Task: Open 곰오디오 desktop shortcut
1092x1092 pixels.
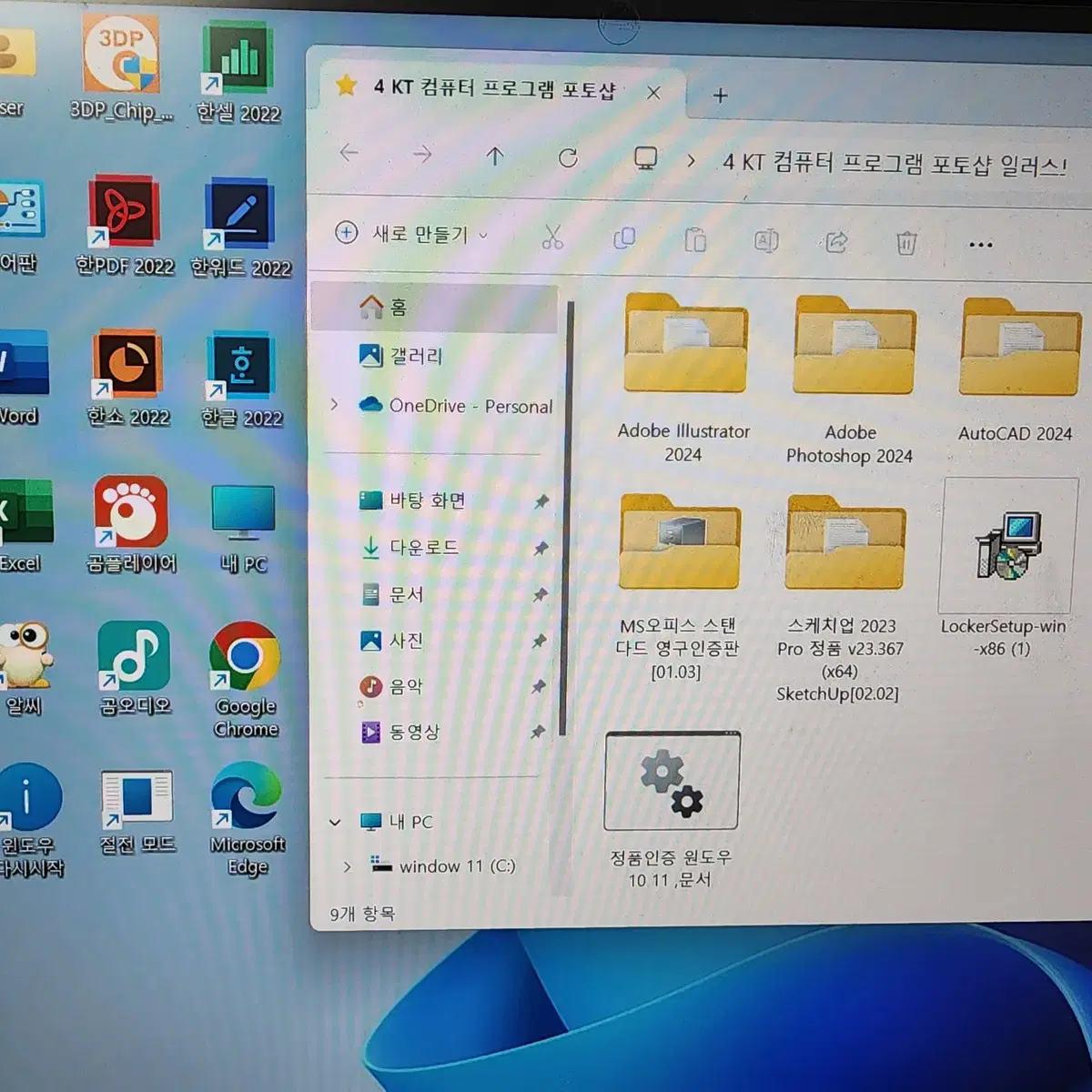Action: point(134,669)
